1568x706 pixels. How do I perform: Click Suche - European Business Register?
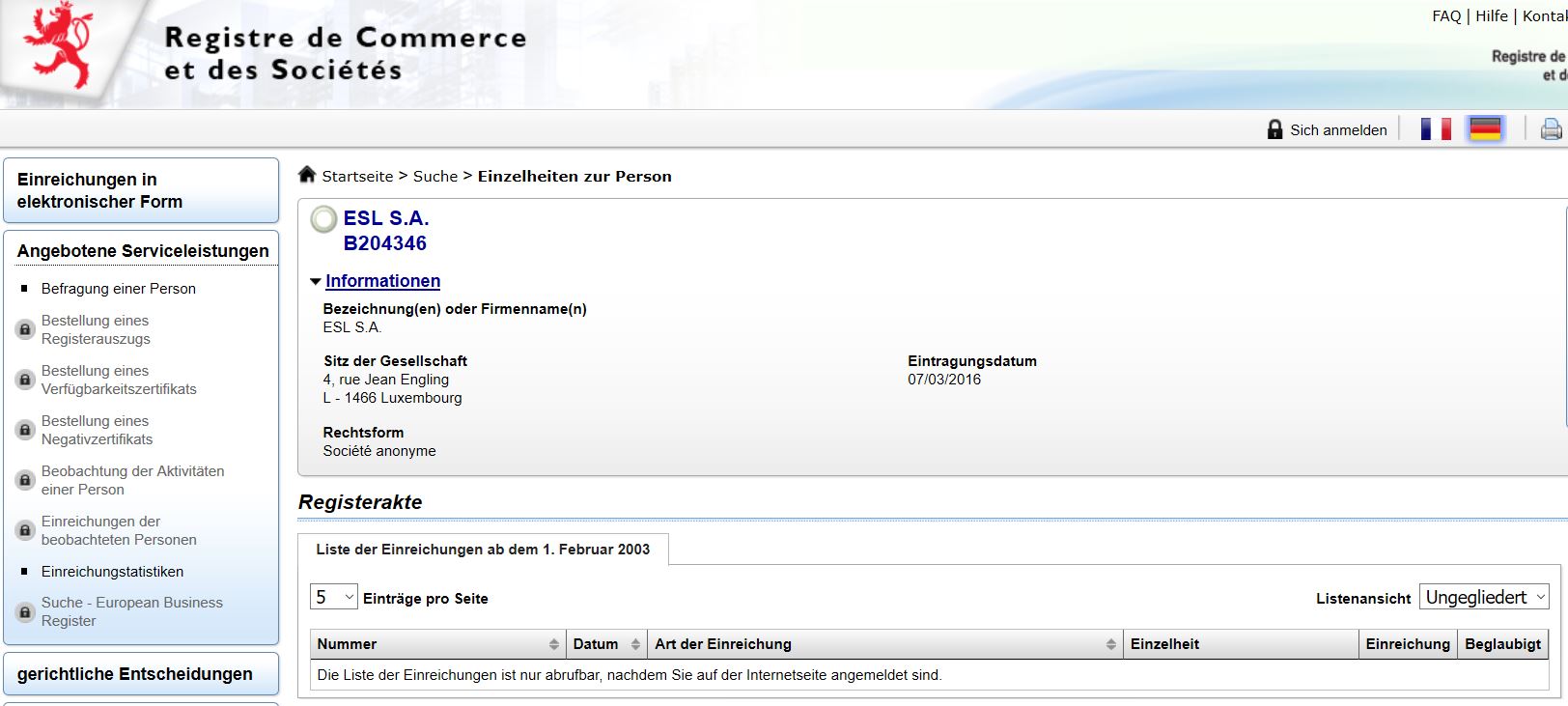[131, 611]
